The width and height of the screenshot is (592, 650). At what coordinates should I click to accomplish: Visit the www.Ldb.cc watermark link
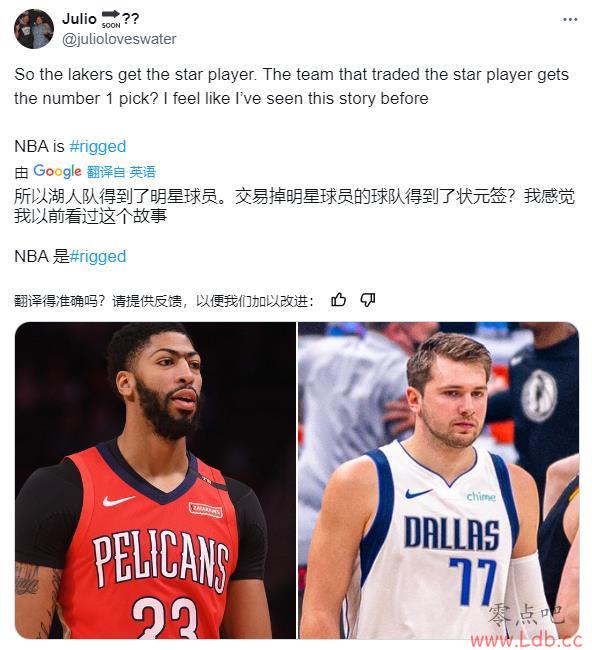tap(530, 640)
